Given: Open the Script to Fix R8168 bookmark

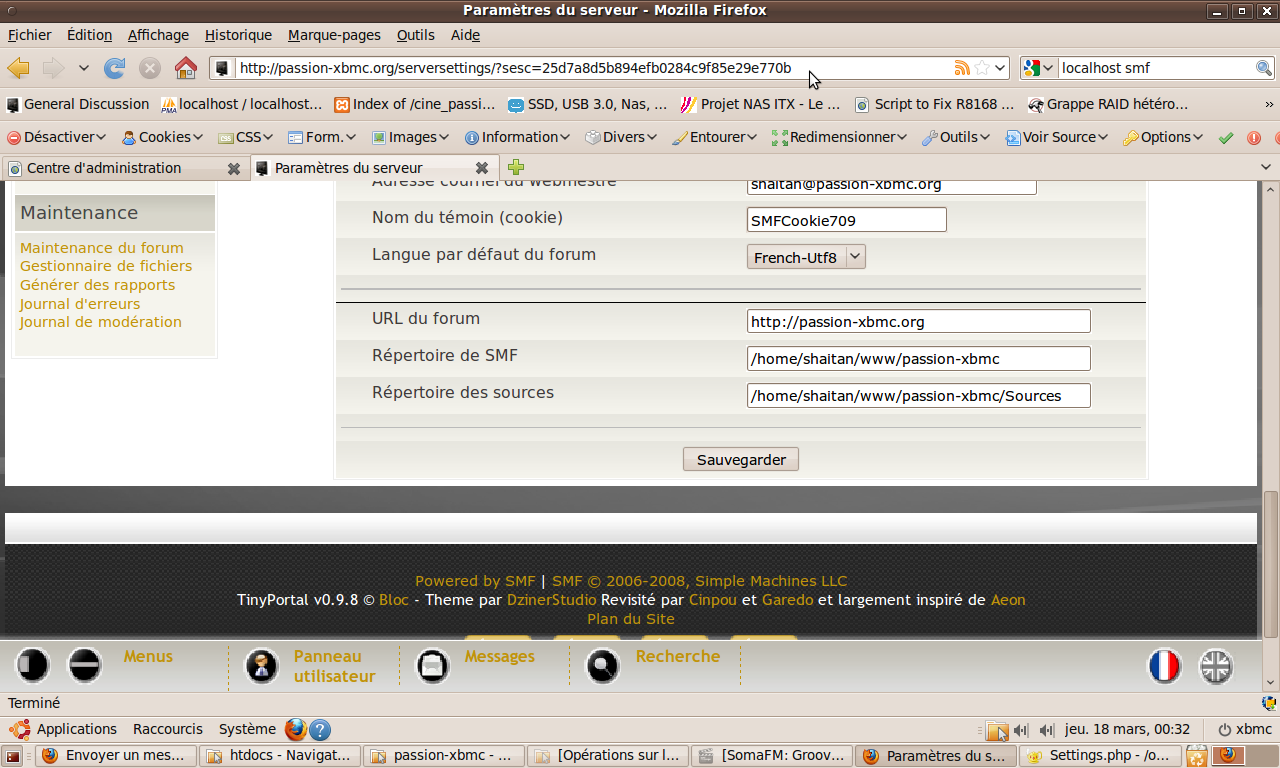Looking at the screenshot, I should click(935, 104).
